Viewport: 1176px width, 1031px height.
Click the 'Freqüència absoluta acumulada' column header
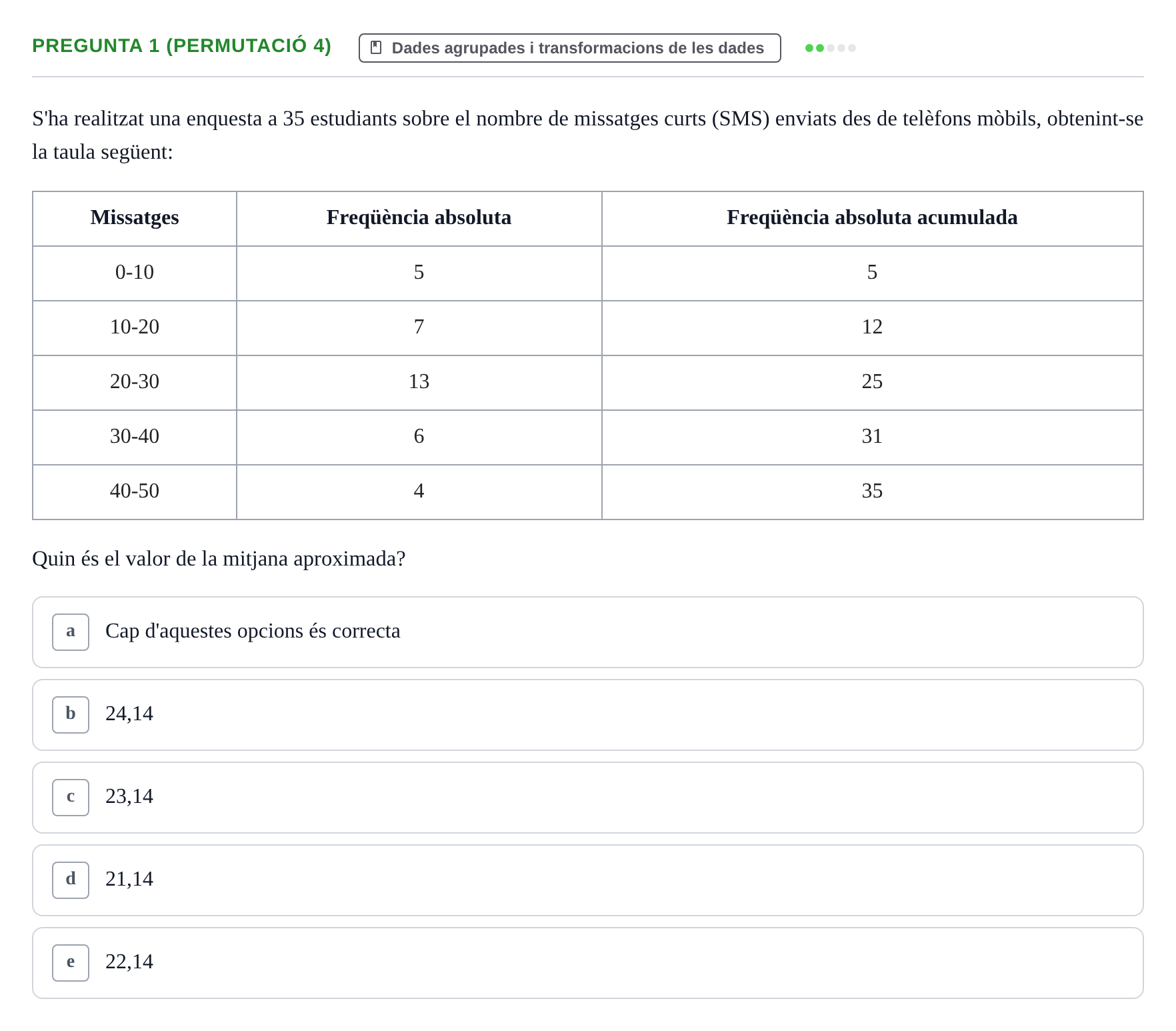coord(873,219)
